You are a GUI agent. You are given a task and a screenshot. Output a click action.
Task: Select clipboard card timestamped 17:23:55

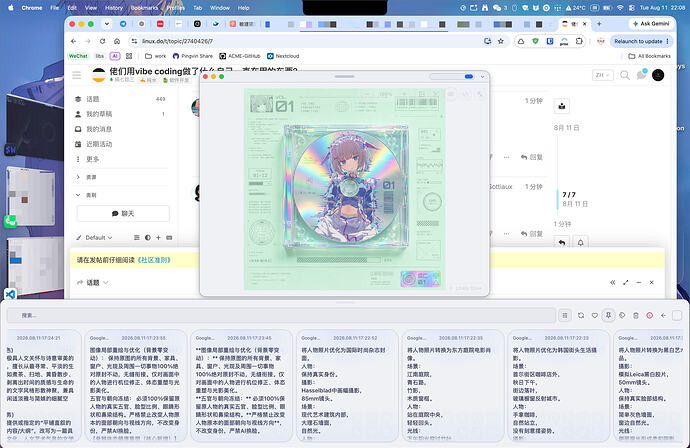tap(135, 386)
